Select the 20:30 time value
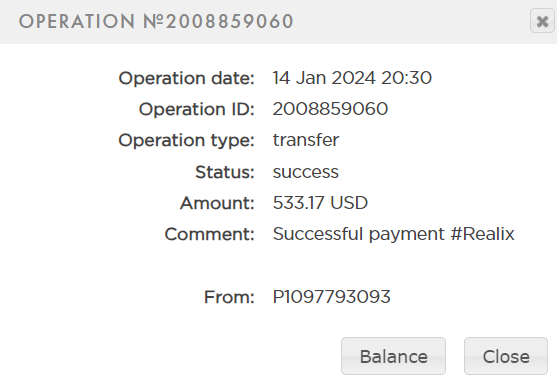 406,78
